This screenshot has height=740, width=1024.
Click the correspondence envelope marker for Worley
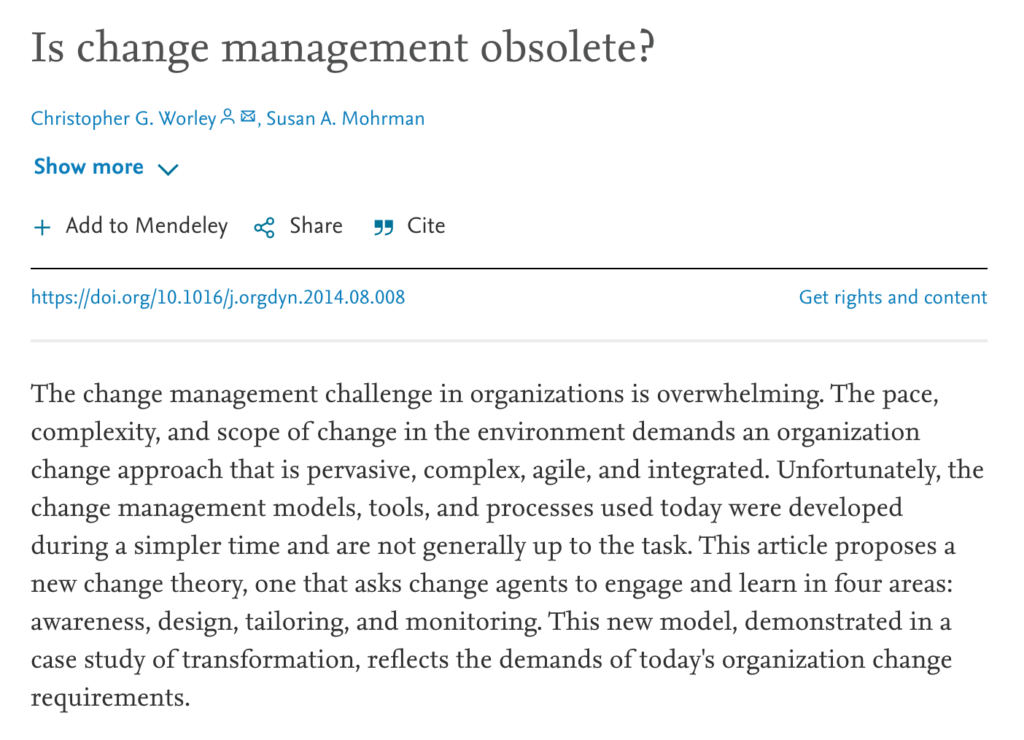(247, 117)
